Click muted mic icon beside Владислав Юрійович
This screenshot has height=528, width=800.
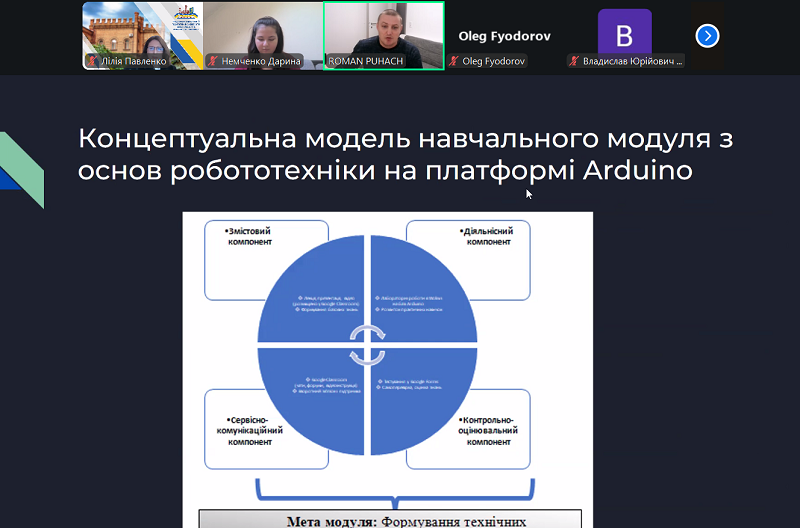click(573, 61)
